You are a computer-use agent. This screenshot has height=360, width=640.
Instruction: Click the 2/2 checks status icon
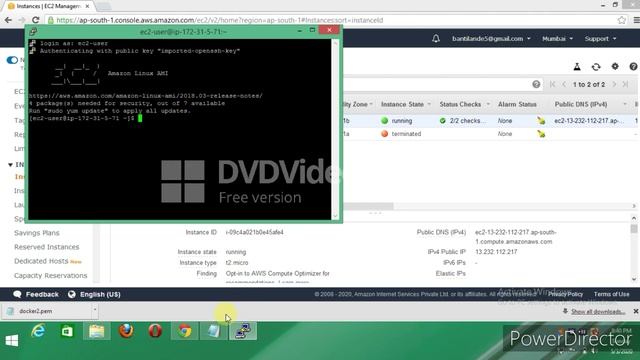click(442, 120)
